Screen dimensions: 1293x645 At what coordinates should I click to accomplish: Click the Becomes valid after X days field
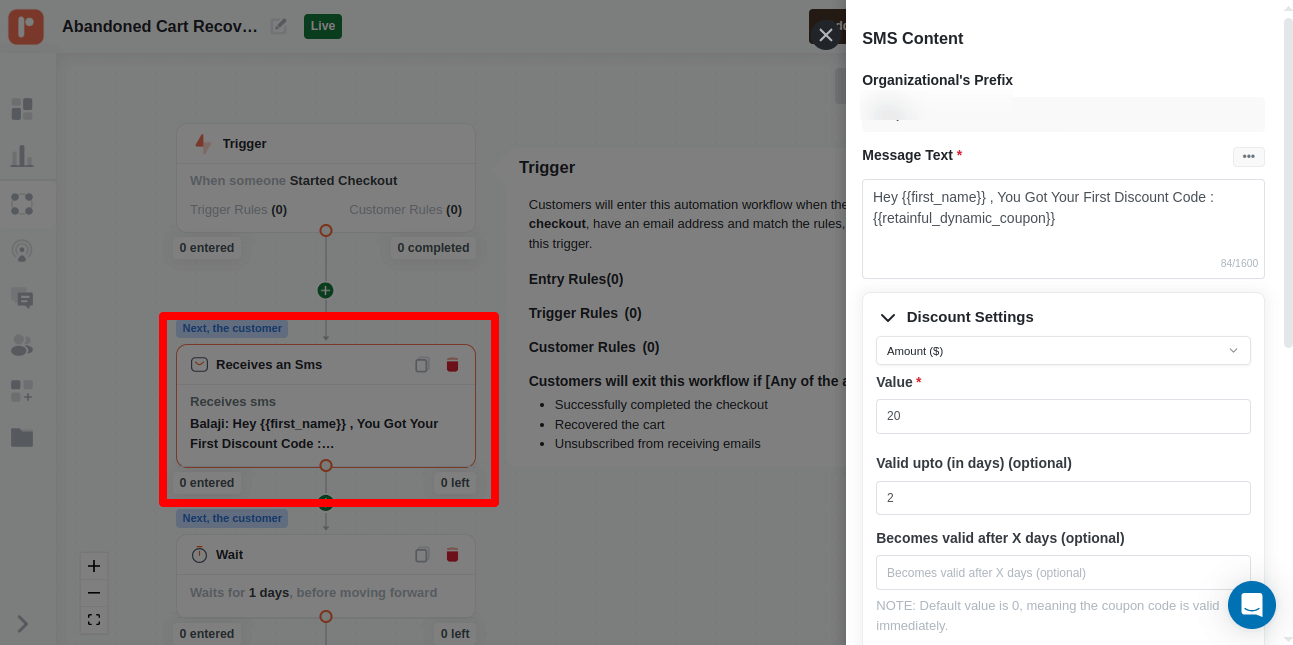click(1062, 573)
